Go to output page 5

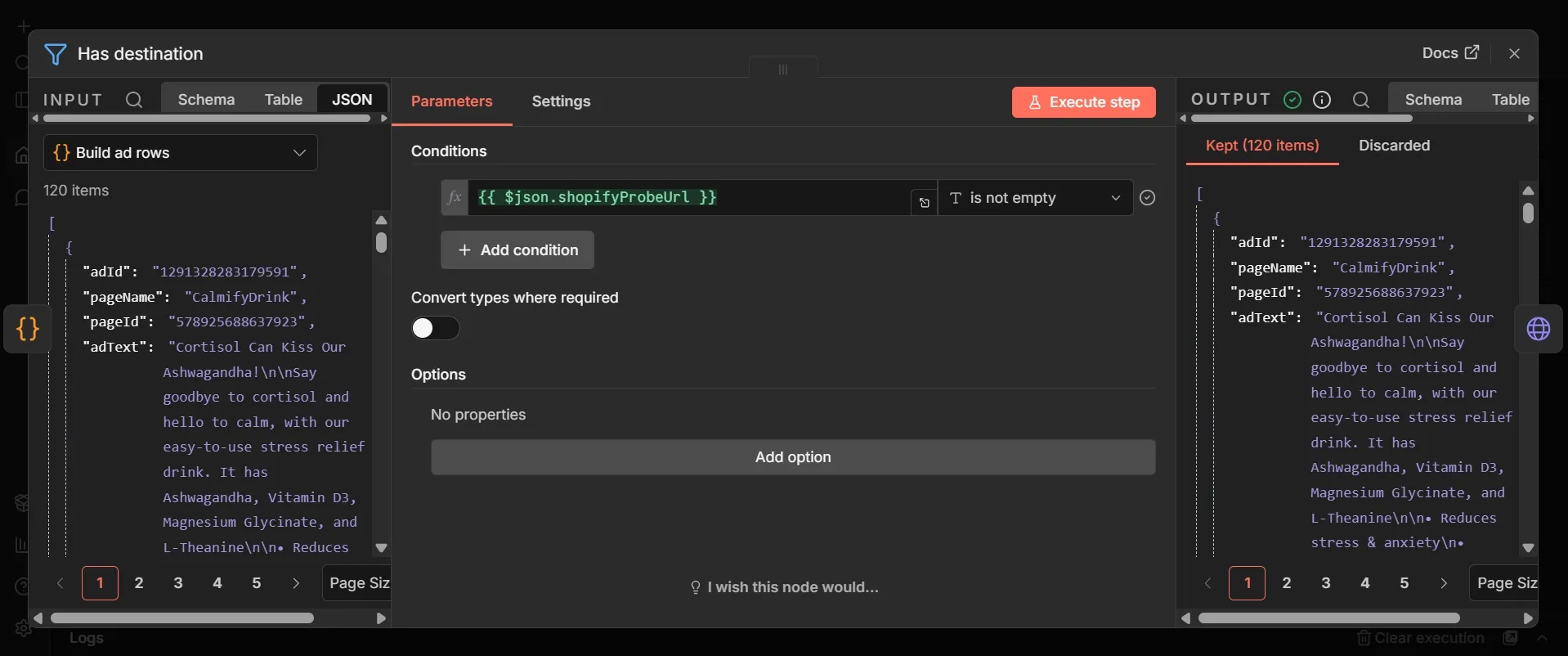[1404, 583]
